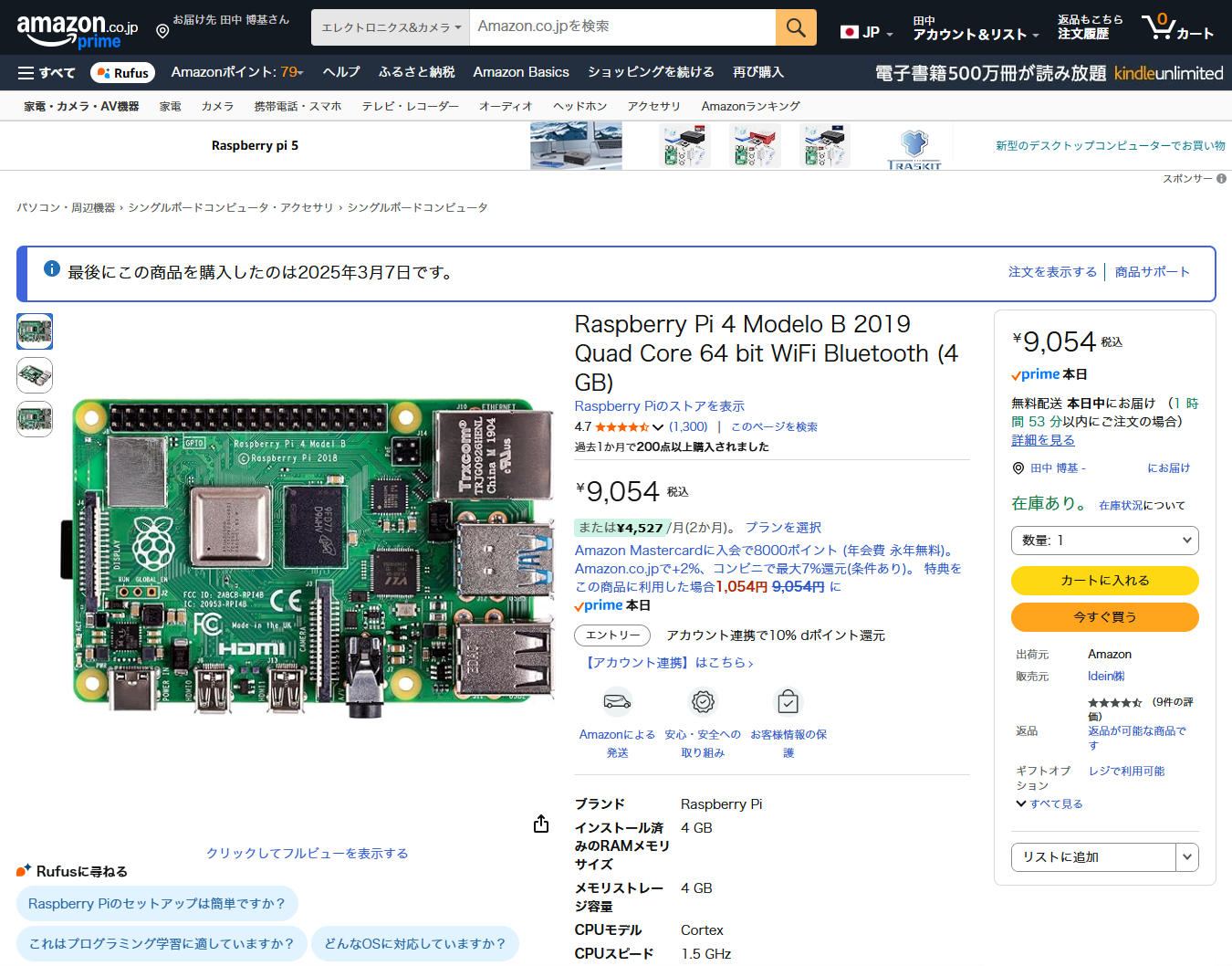This screenshot has height=966, width=1232.
Task: Open Amazon Basics in navigation bar
Action: 520,72
